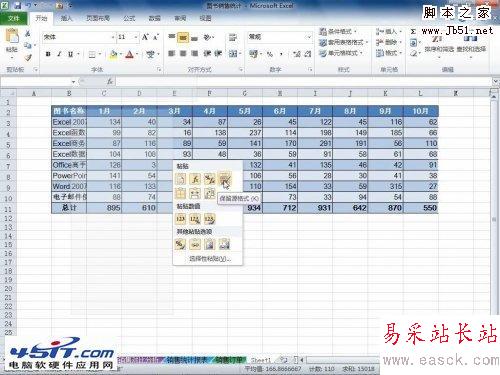Choose Keep Source Formatting paste option
The image size is (500, 375).
click(x=224, y=179)
